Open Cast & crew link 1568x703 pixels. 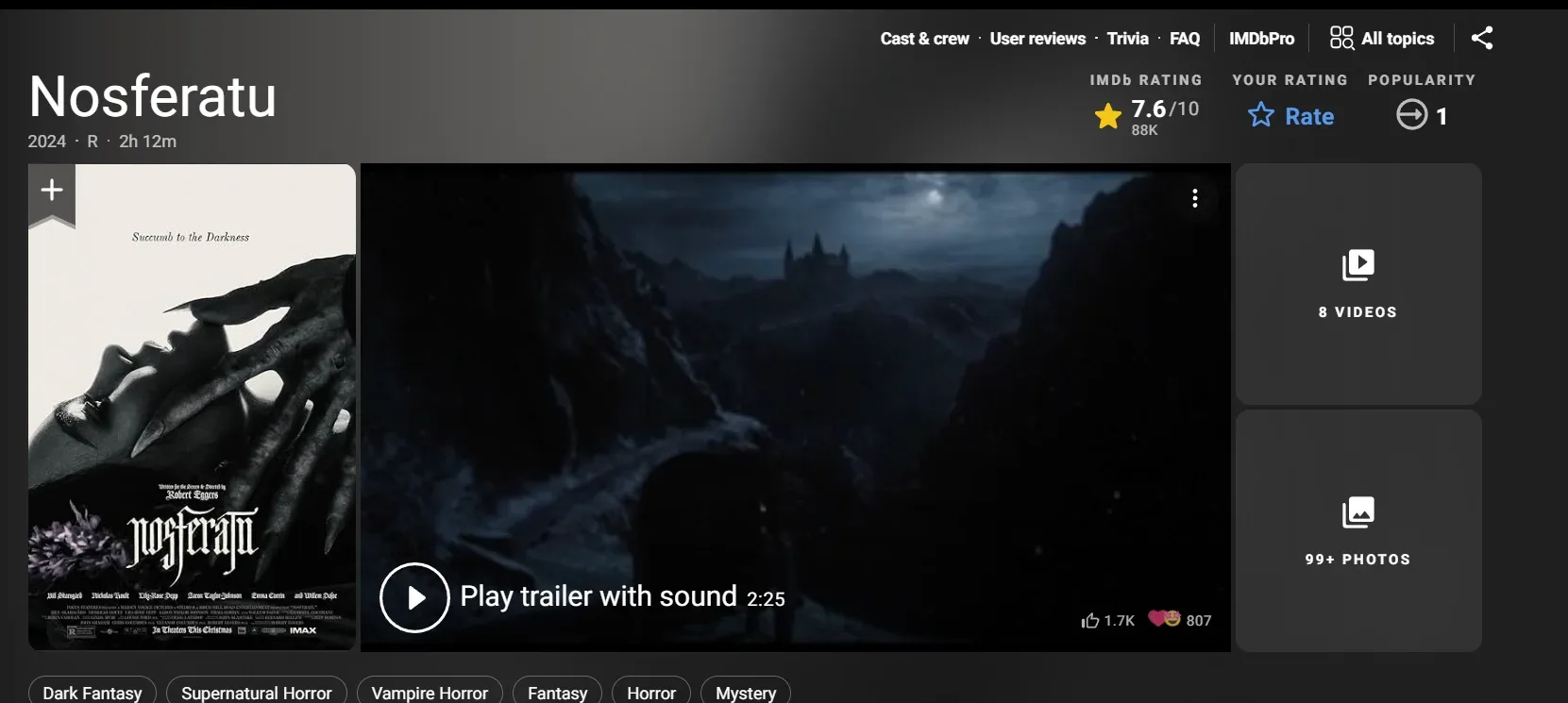(925, 39)
